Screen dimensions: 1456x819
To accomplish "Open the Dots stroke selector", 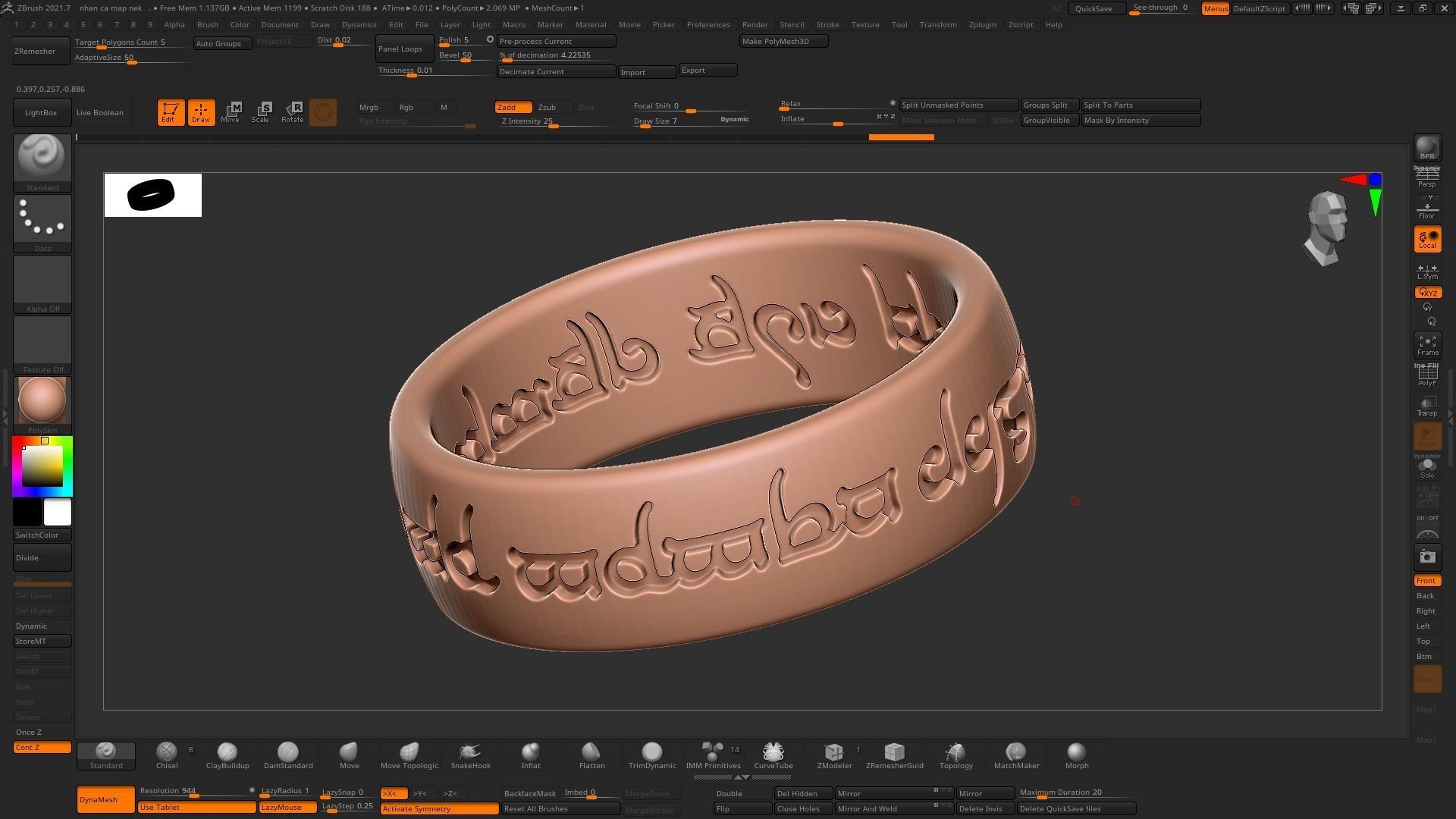I will 42,223.
